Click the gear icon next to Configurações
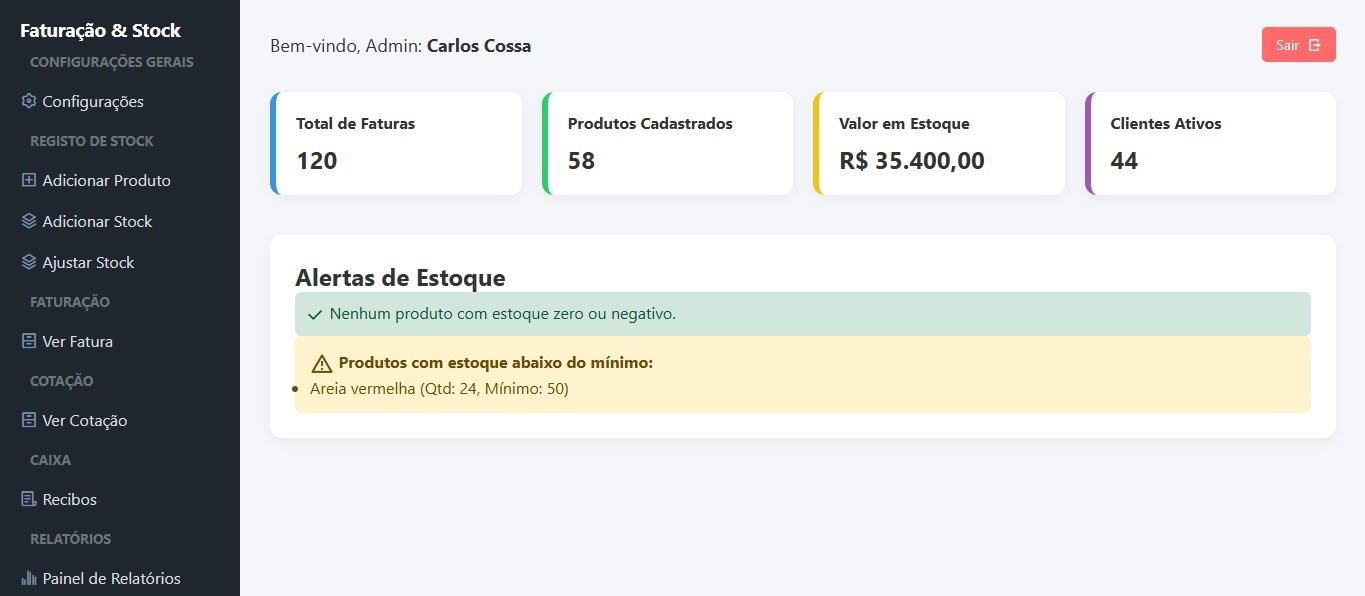 pyautogui.click(x=27, y=101)
